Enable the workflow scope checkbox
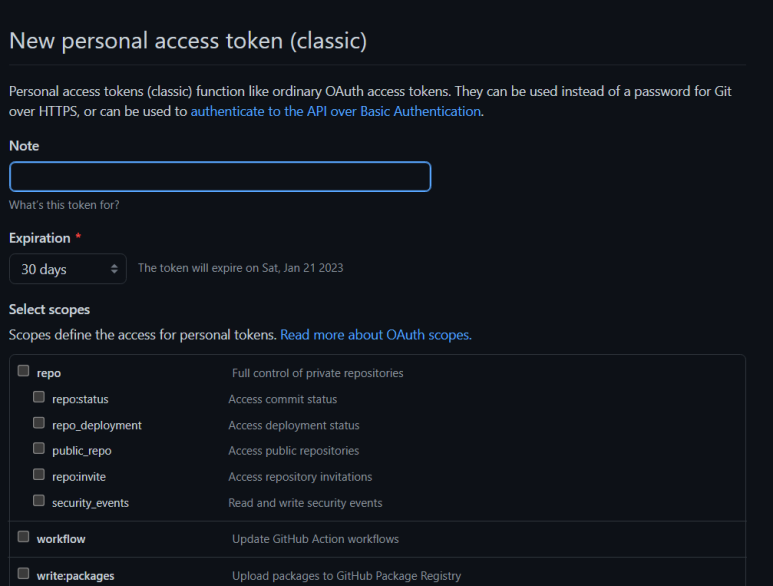Image resolution: width=773 pixels, height=586 pixels. click(23, 537)
